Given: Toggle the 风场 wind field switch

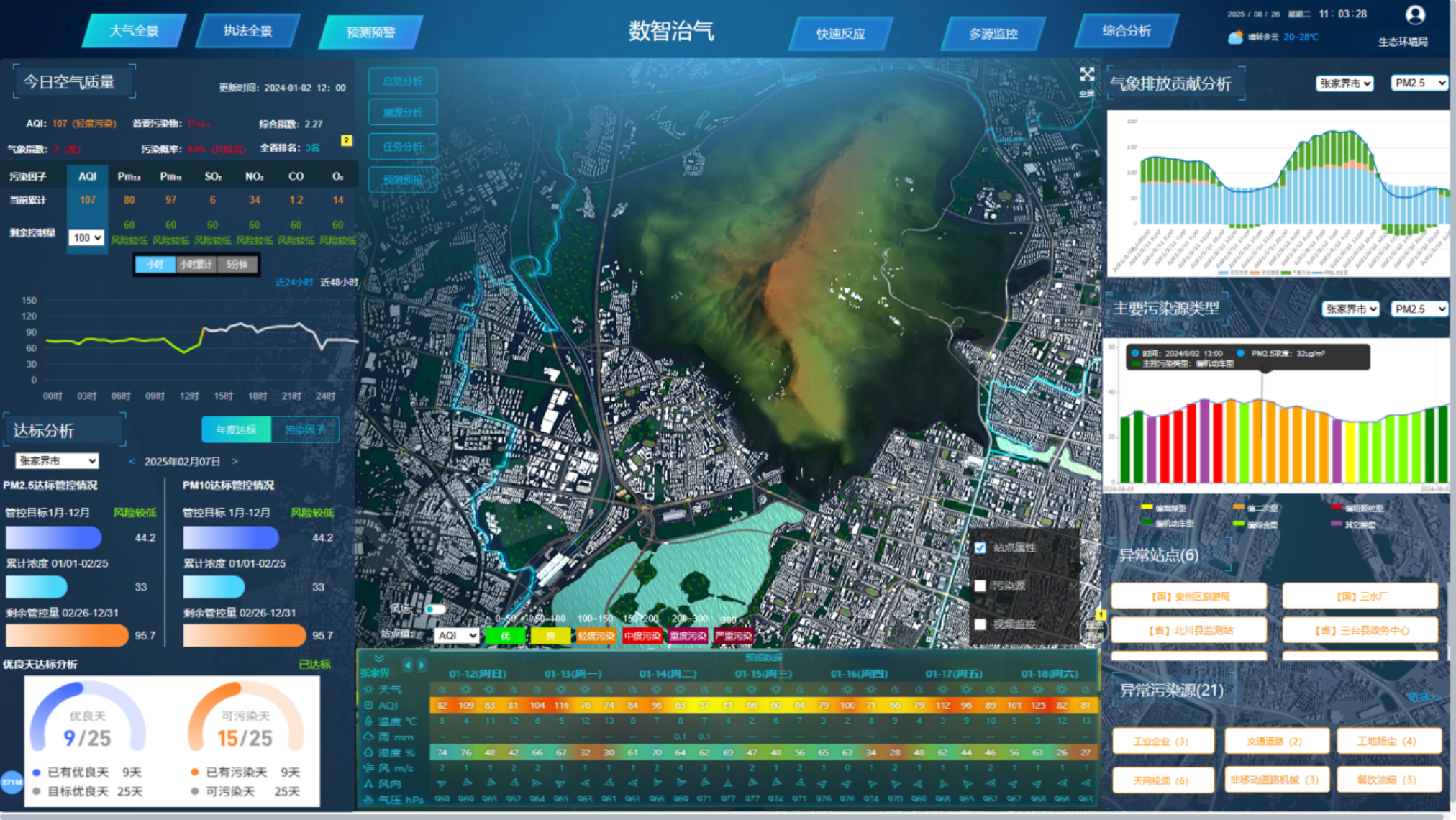Looking at the screenshot, I should [434, 609].
